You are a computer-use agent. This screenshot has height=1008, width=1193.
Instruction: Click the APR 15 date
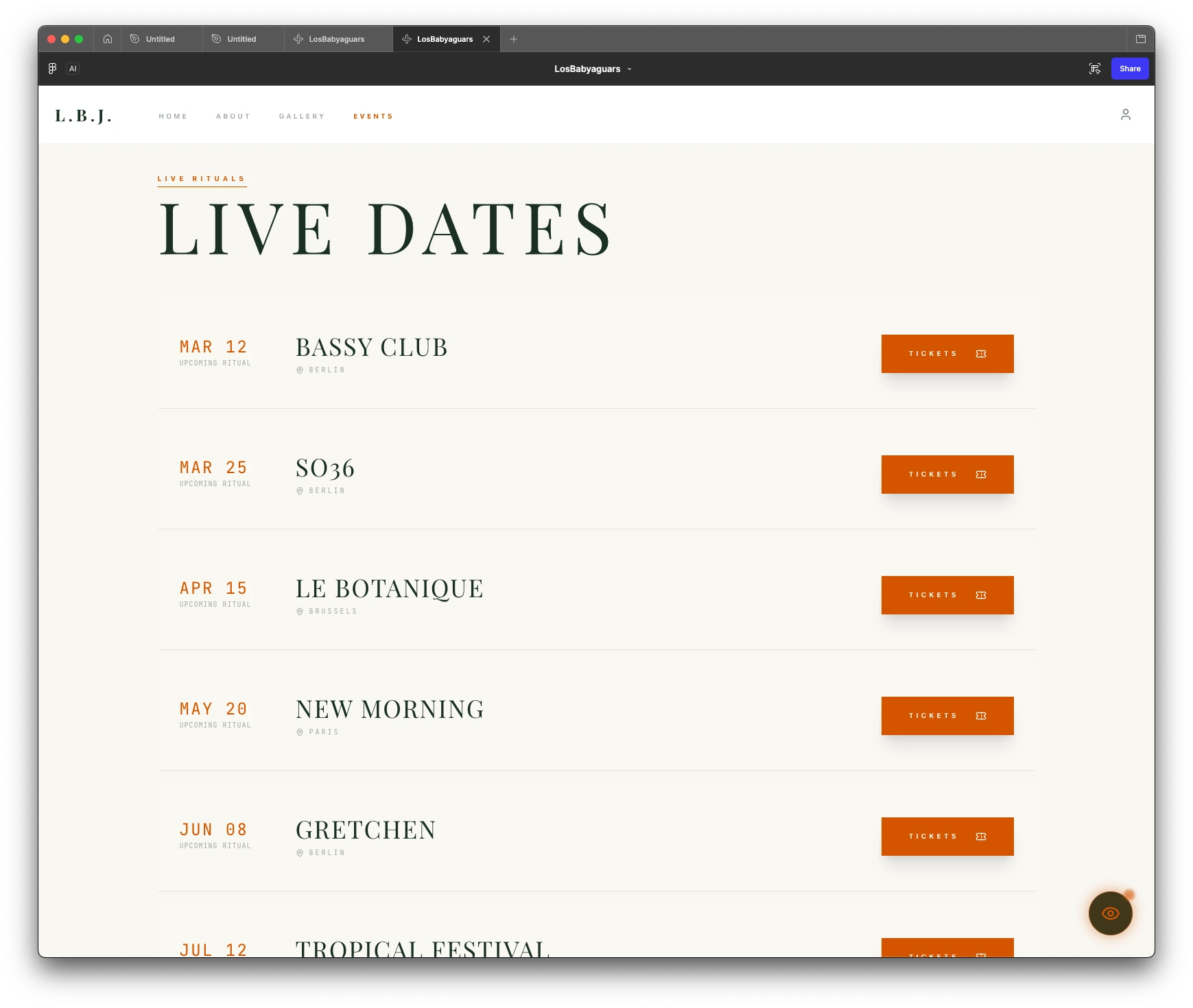tap(213, 588)
